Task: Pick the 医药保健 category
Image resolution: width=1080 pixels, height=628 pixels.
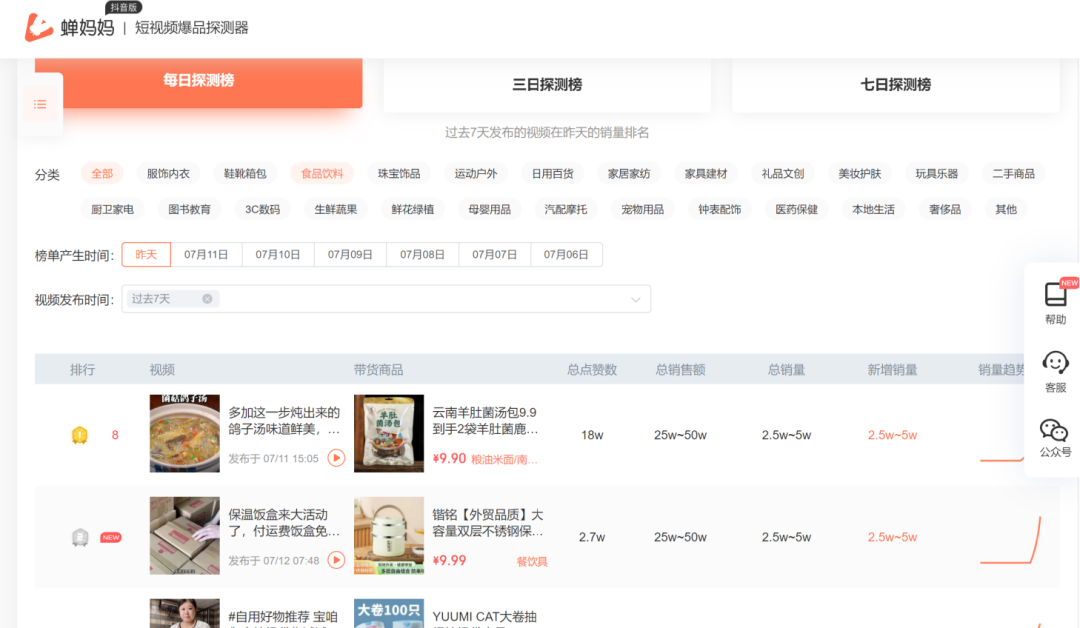Action: tap(796, 209)
